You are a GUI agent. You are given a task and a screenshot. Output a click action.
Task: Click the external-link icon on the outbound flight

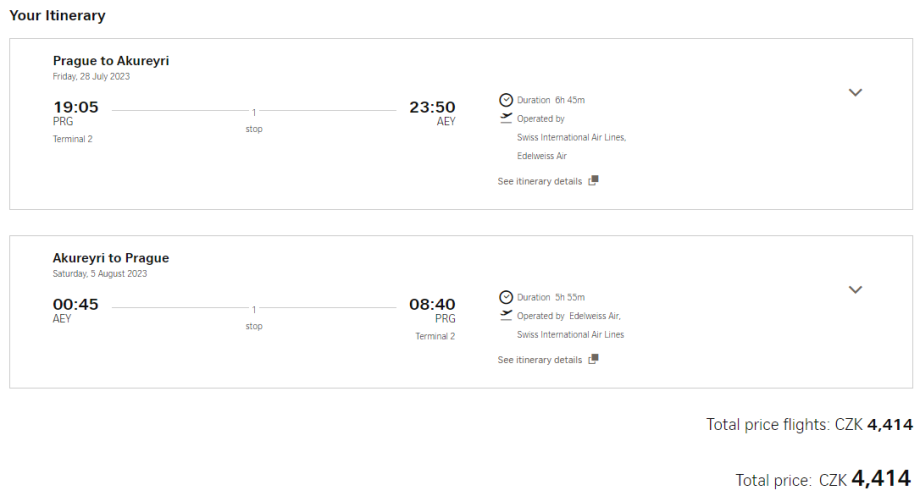click(593, 181)
